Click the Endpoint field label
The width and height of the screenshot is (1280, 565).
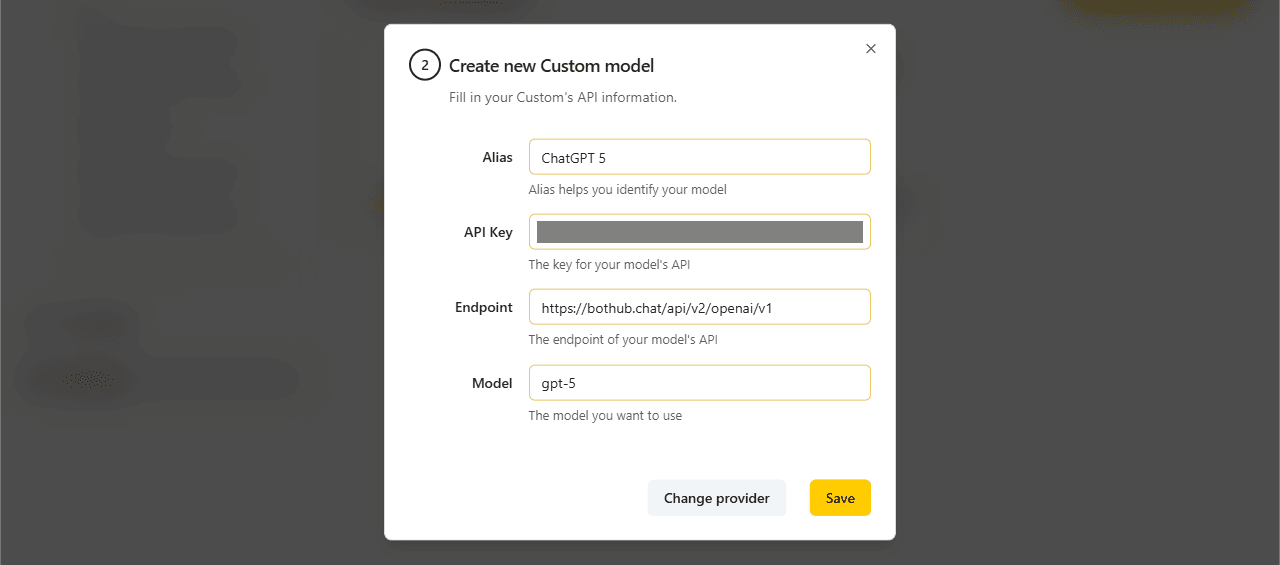(484, 308)
